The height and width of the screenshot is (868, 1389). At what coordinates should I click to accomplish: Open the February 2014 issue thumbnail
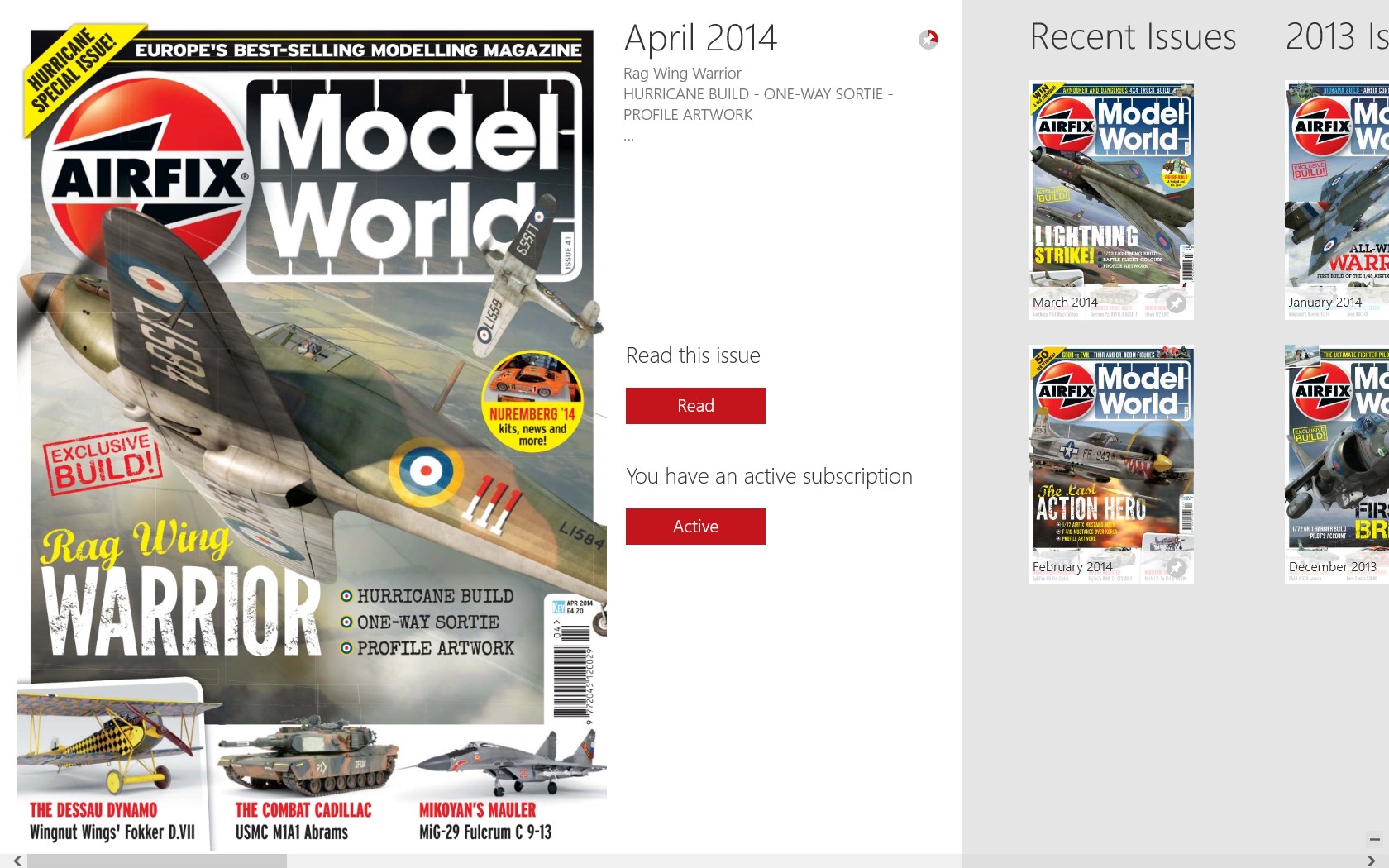pos(1111,465)
